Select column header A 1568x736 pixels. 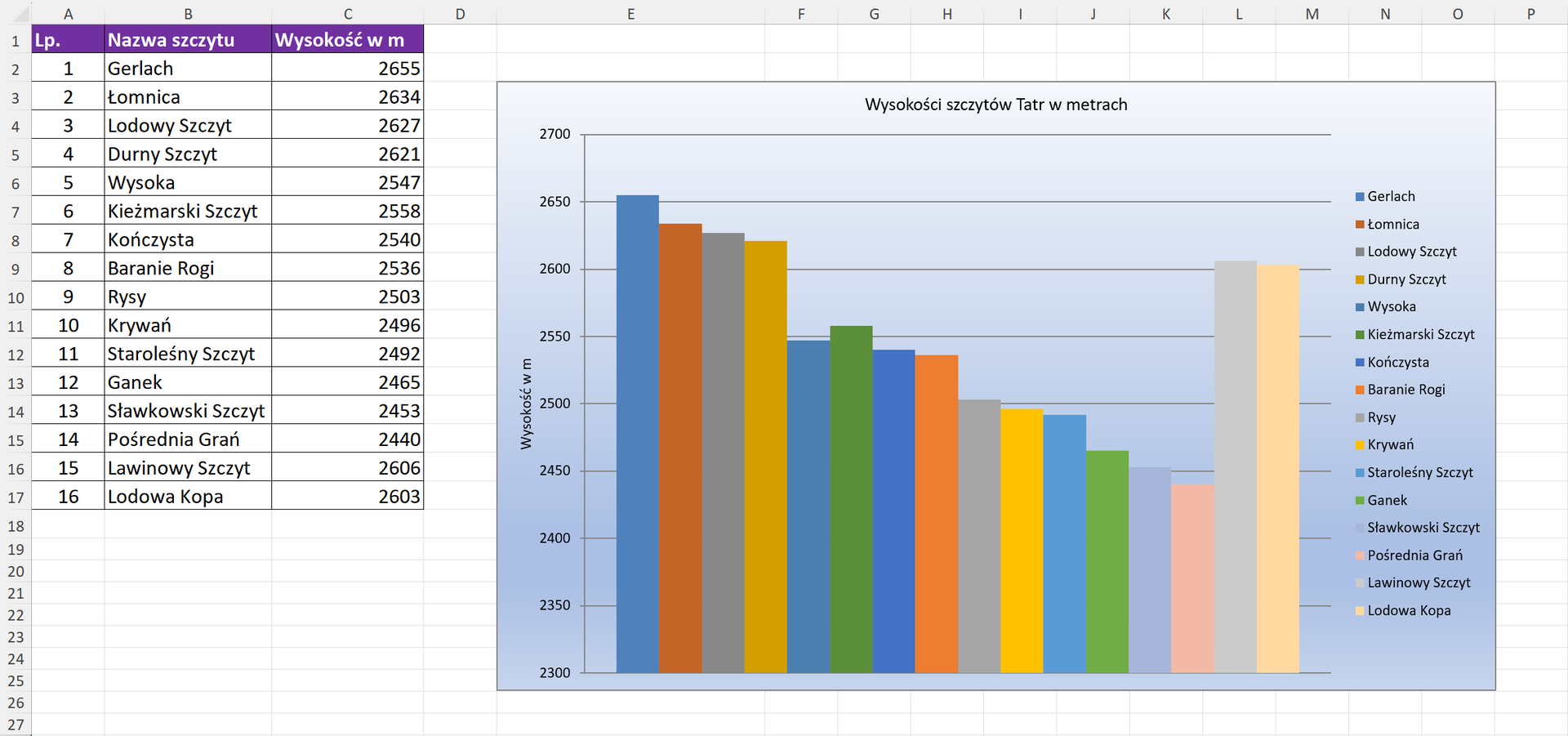click(x=69, y=13)
